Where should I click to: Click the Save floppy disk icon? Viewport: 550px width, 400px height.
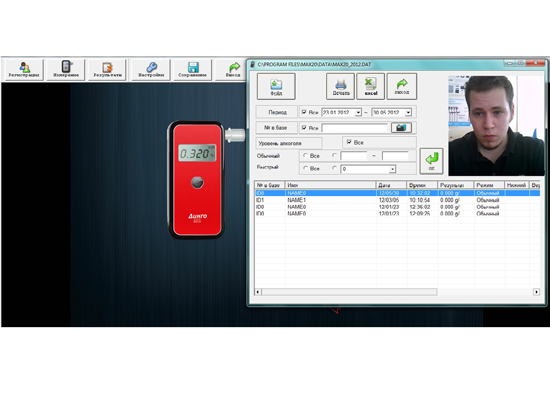point(193,69)
